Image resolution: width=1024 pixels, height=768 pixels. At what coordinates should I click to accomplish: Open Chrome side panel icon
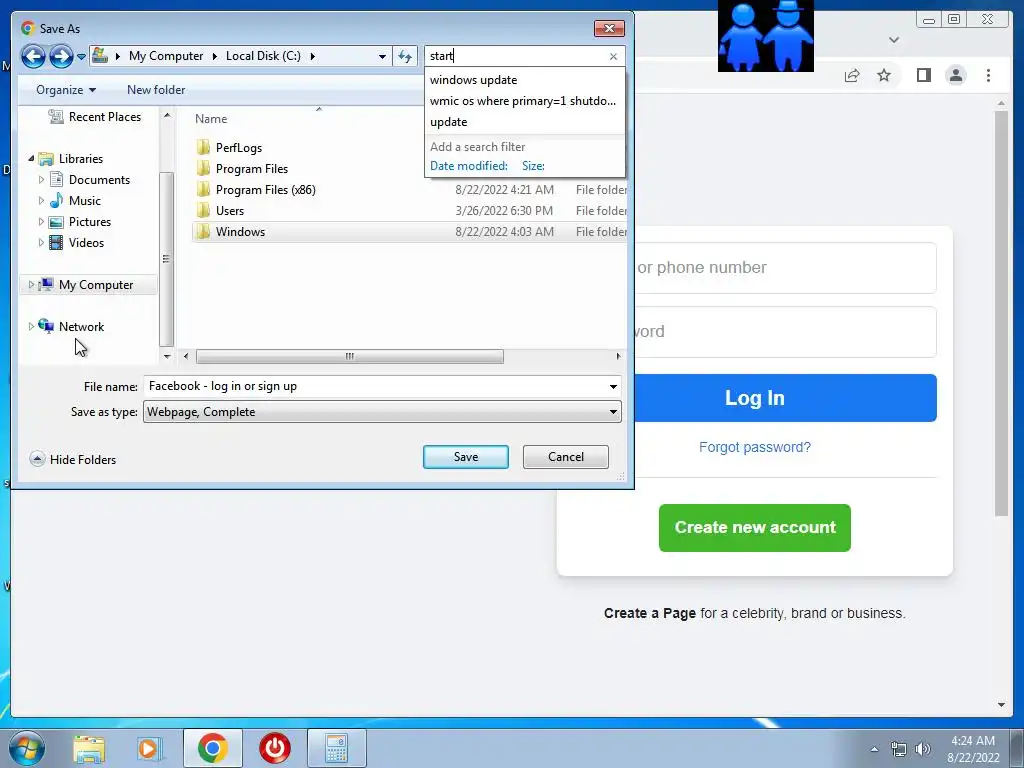(x=923, y=76)
